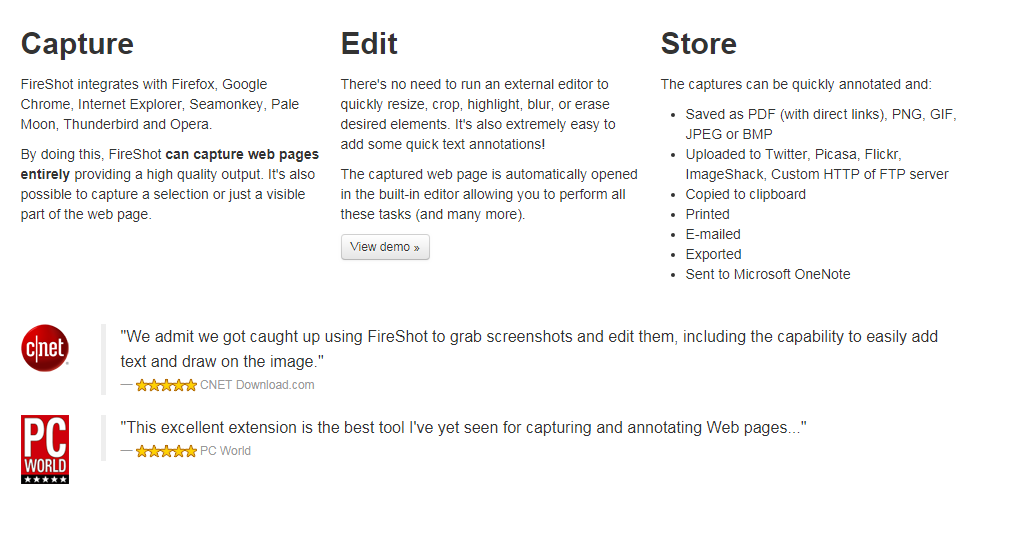Click the 'Printed' list item
This screenshot has width=1018, height=533.
coord(707,214)
